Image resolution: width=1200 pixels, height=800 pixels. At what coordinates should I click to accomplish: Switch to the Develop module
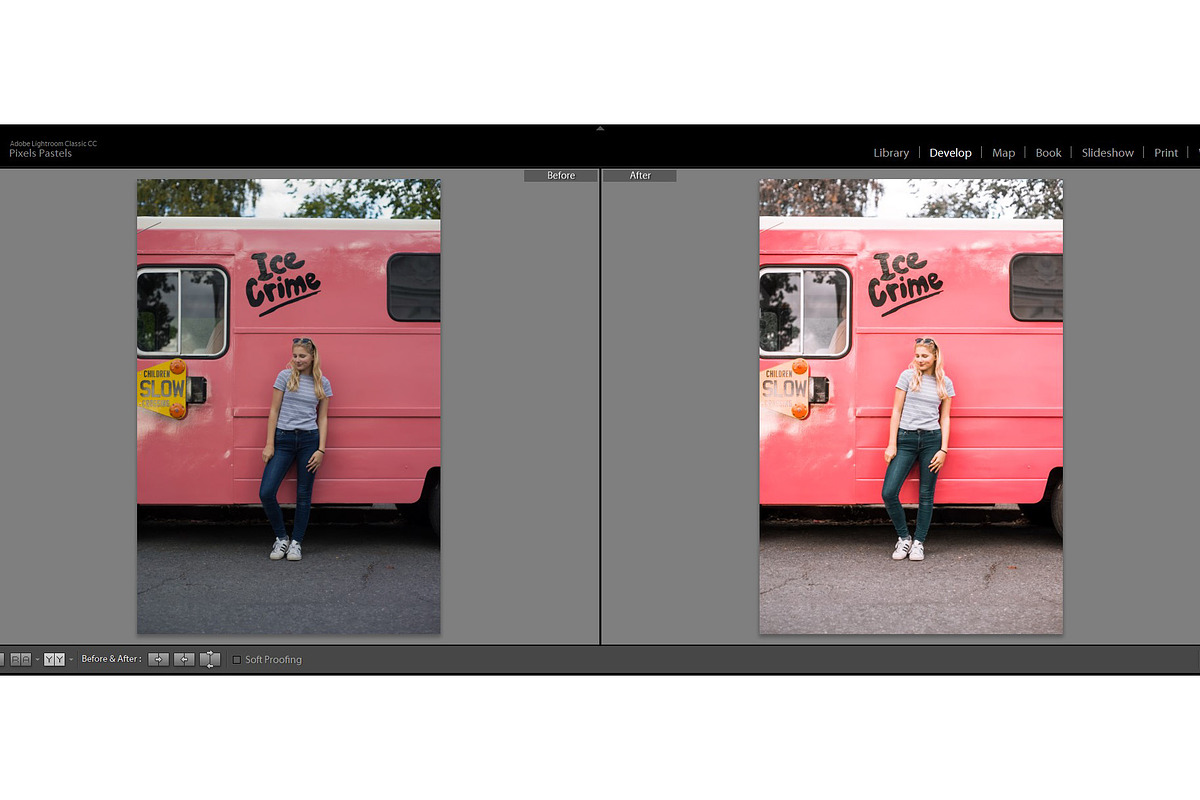click(x=950, y=153)
